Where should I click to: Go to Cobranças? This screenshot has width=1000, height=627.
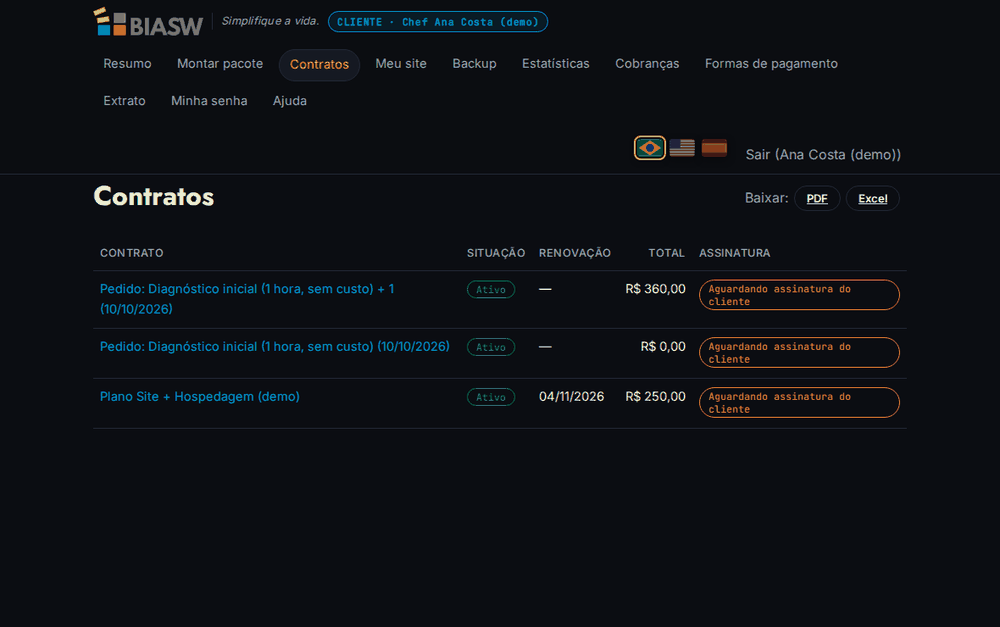click(647, 64)
